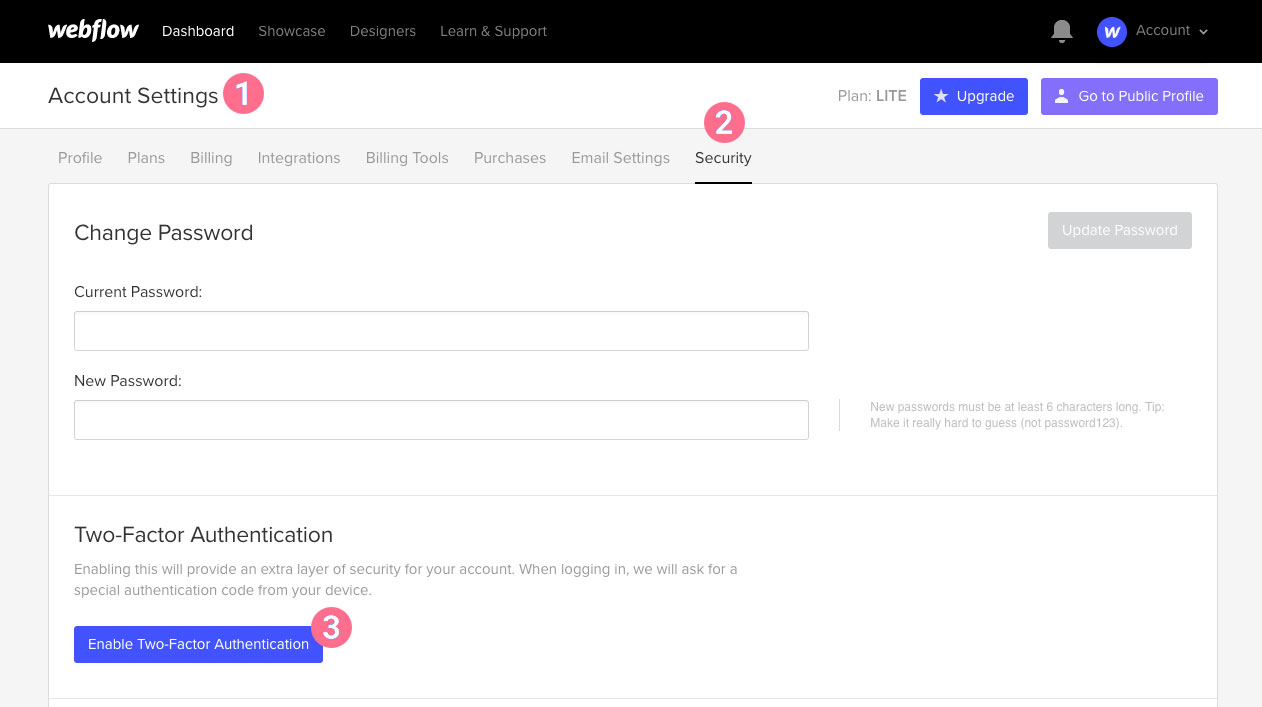Open the Billing tab

[x=211, y=158]
